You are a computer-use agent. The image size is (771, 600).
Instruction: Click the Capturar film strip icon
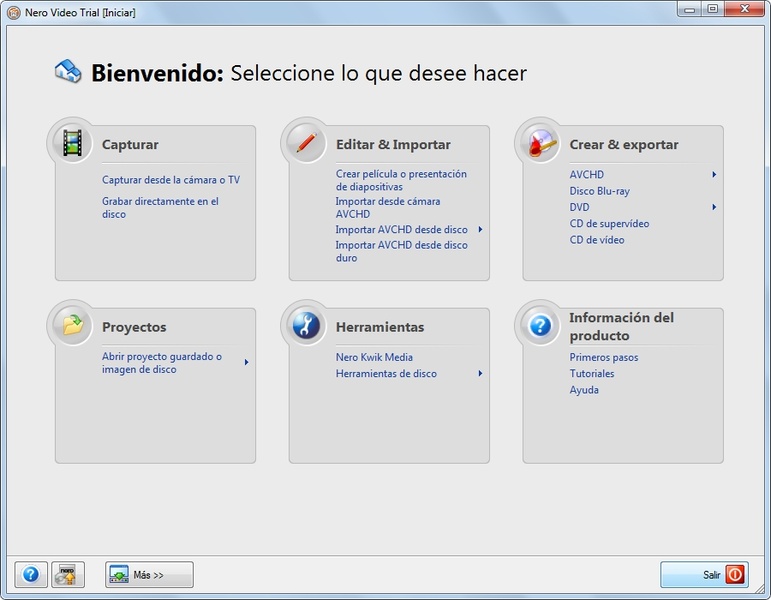pos(72,143)
